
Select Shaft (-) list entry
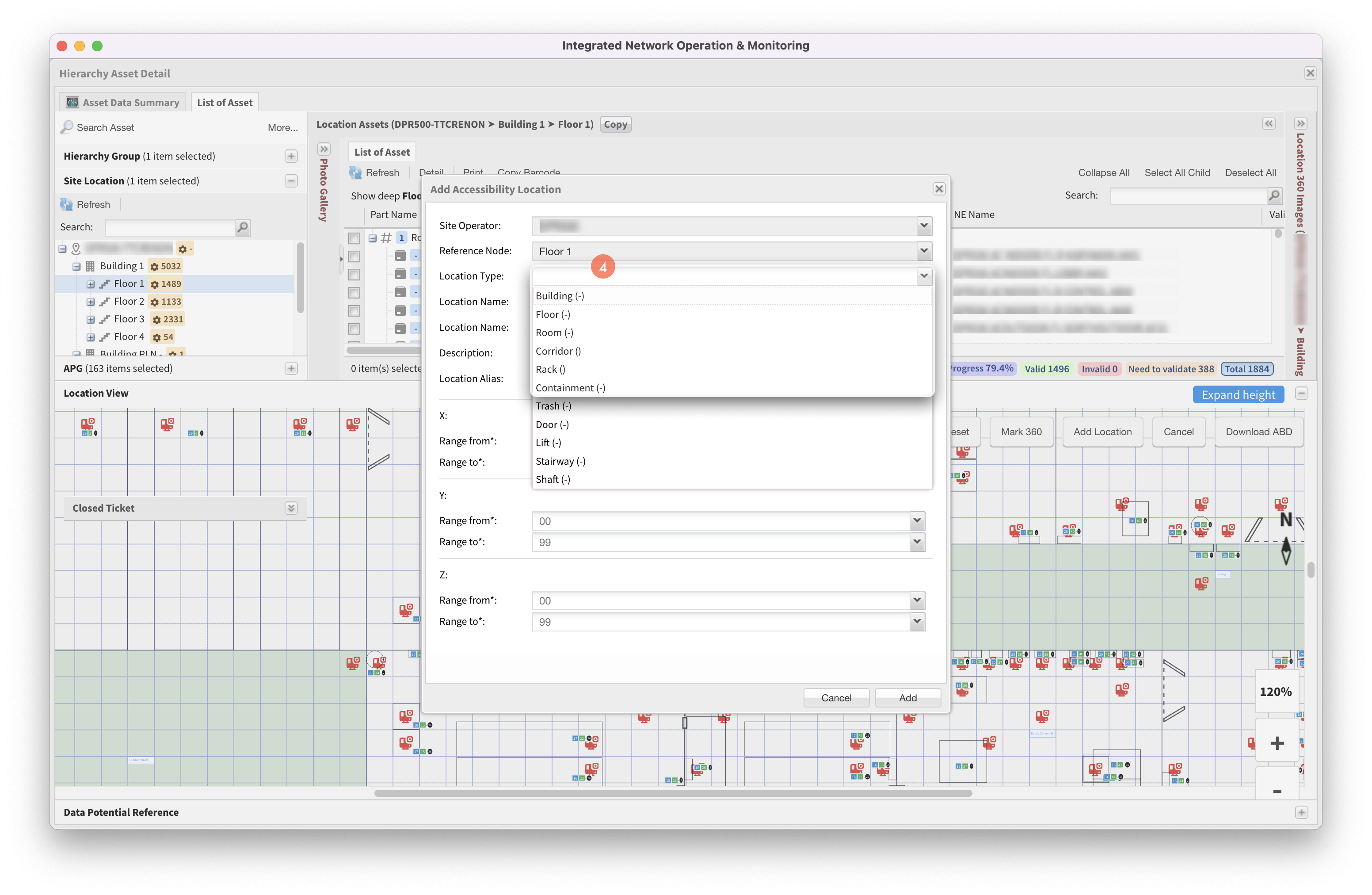point(732,480)
